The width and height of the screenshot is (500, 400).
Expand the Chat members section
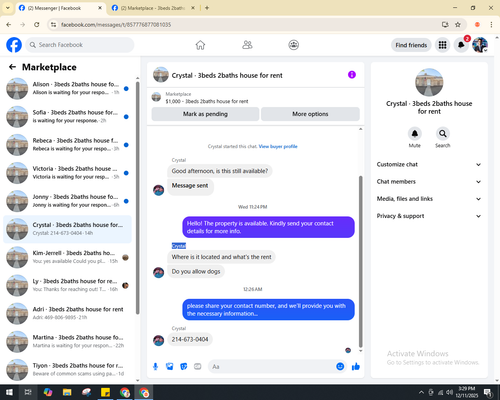429,182
